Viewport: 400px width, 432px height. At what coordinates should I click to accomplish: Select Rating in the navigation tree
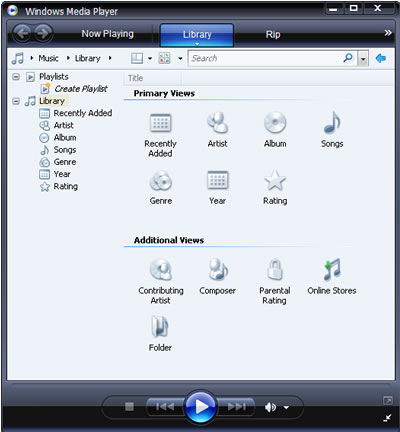pyautogui.click(x=65, y=186)
